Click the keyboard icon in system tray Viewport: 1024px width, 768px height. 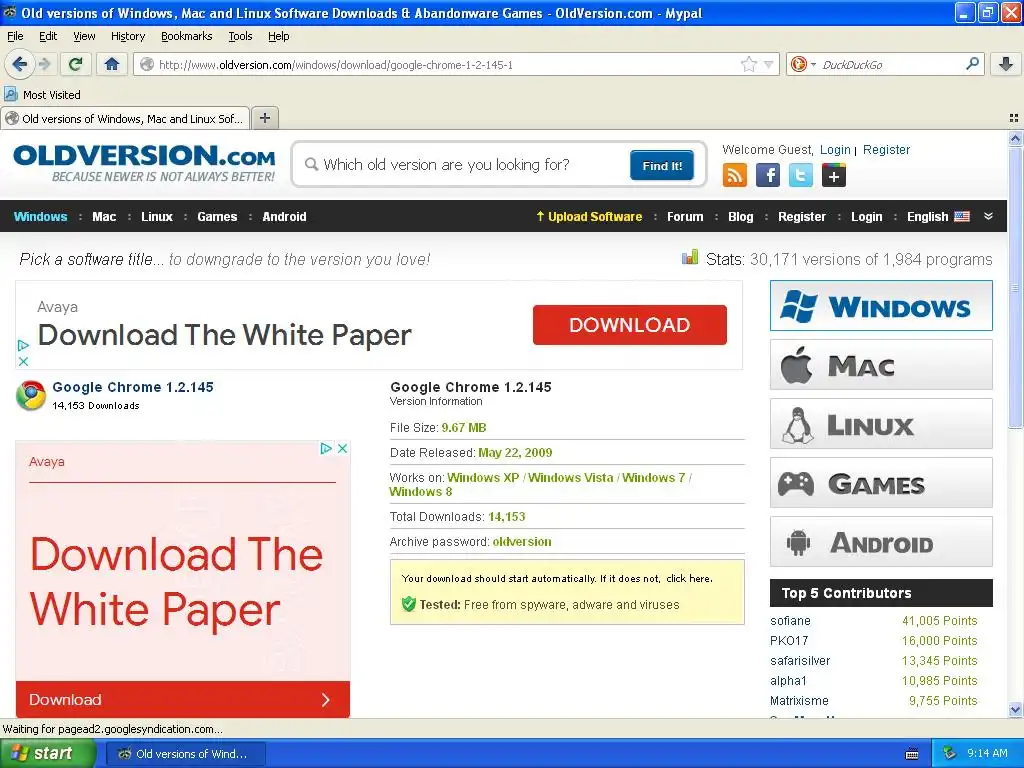pos(912,754)
